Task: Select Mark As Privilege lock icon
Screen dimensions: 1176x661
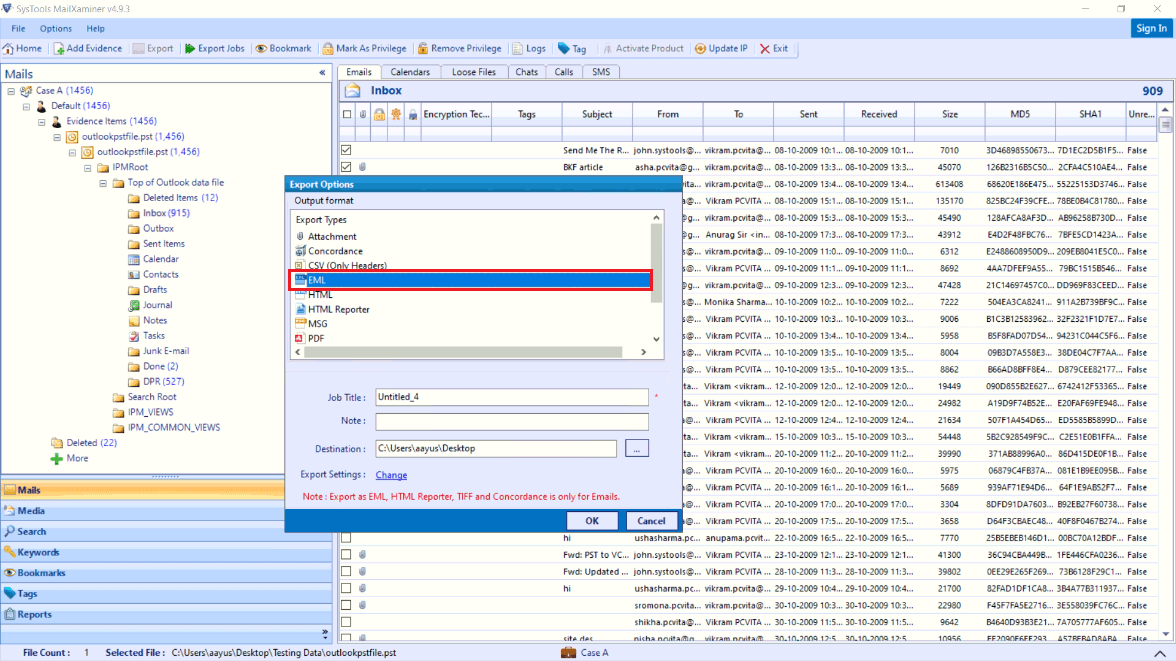Action: [328, 49]
